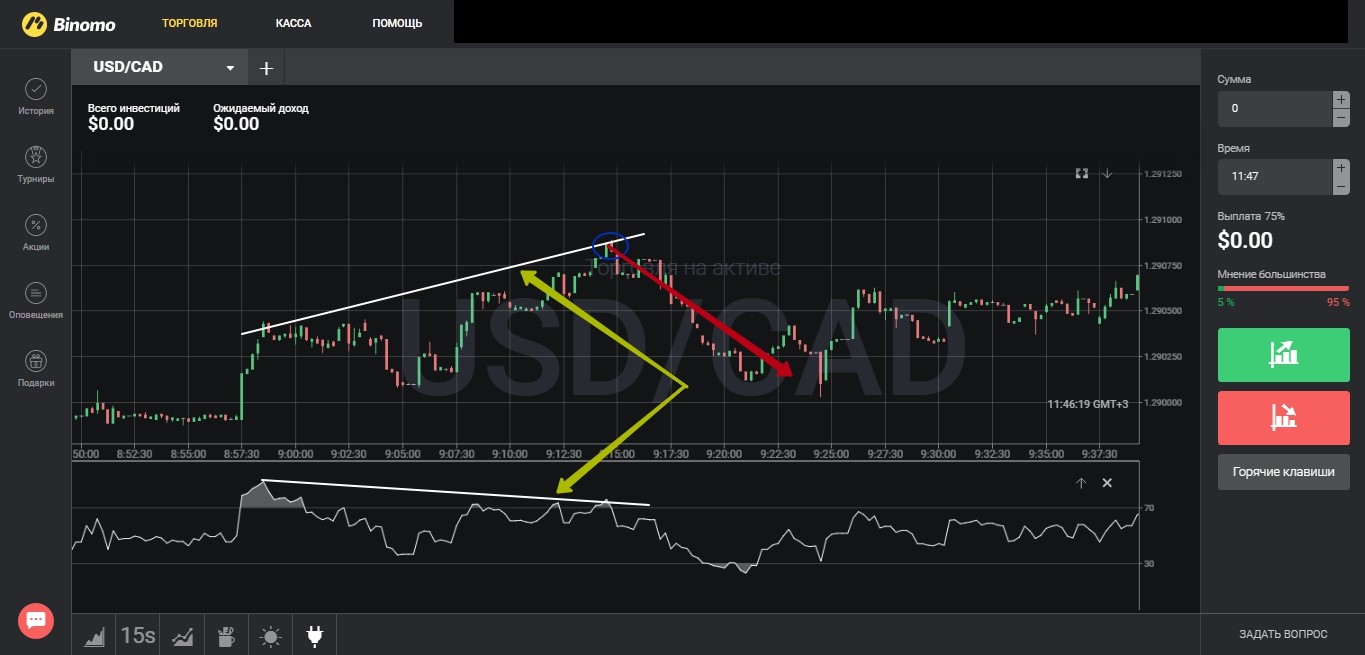This screenshot has height=655, width=1365.
Task: Click the 5 % majority opinion value
Action: (1226, 302)
